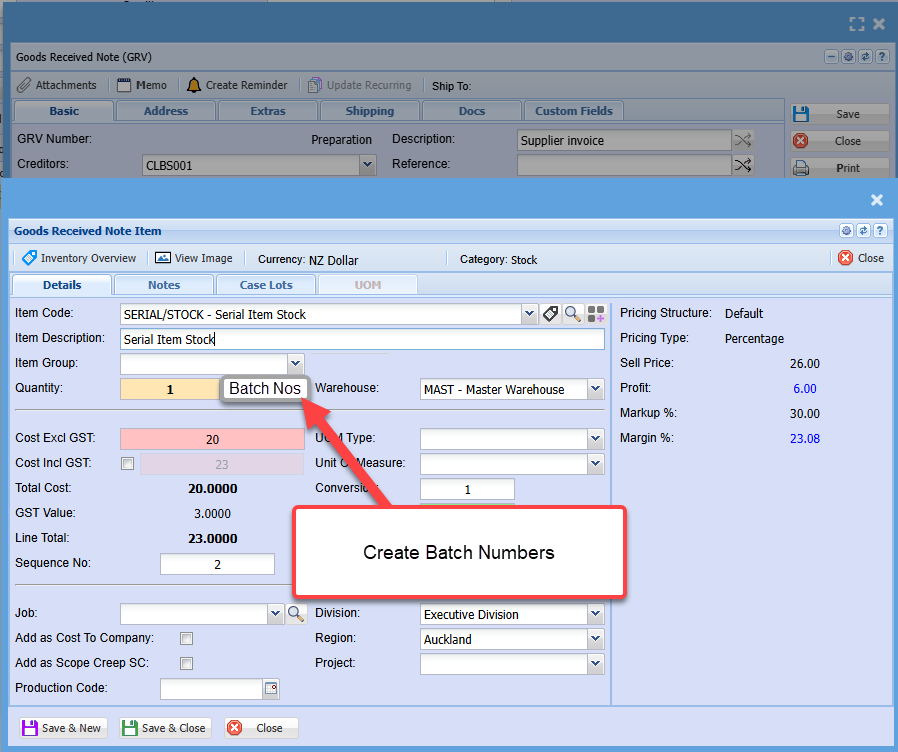Click View Image in the toolbar
This screenshot has width=898, height=752.
pyautogui.click(x=194, y=258)
